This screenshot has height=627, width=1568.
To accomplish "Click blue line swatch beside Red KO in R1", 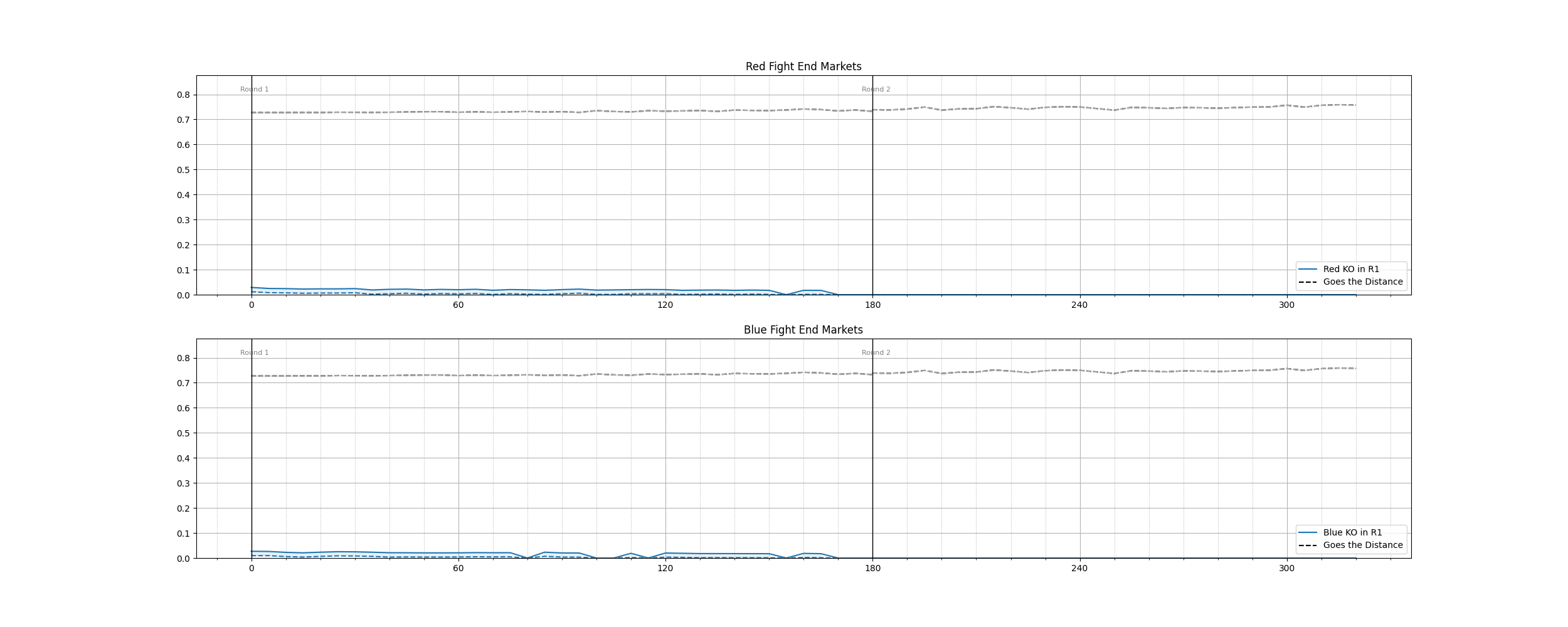I will pyautogui.click(x=1307, y=270).
